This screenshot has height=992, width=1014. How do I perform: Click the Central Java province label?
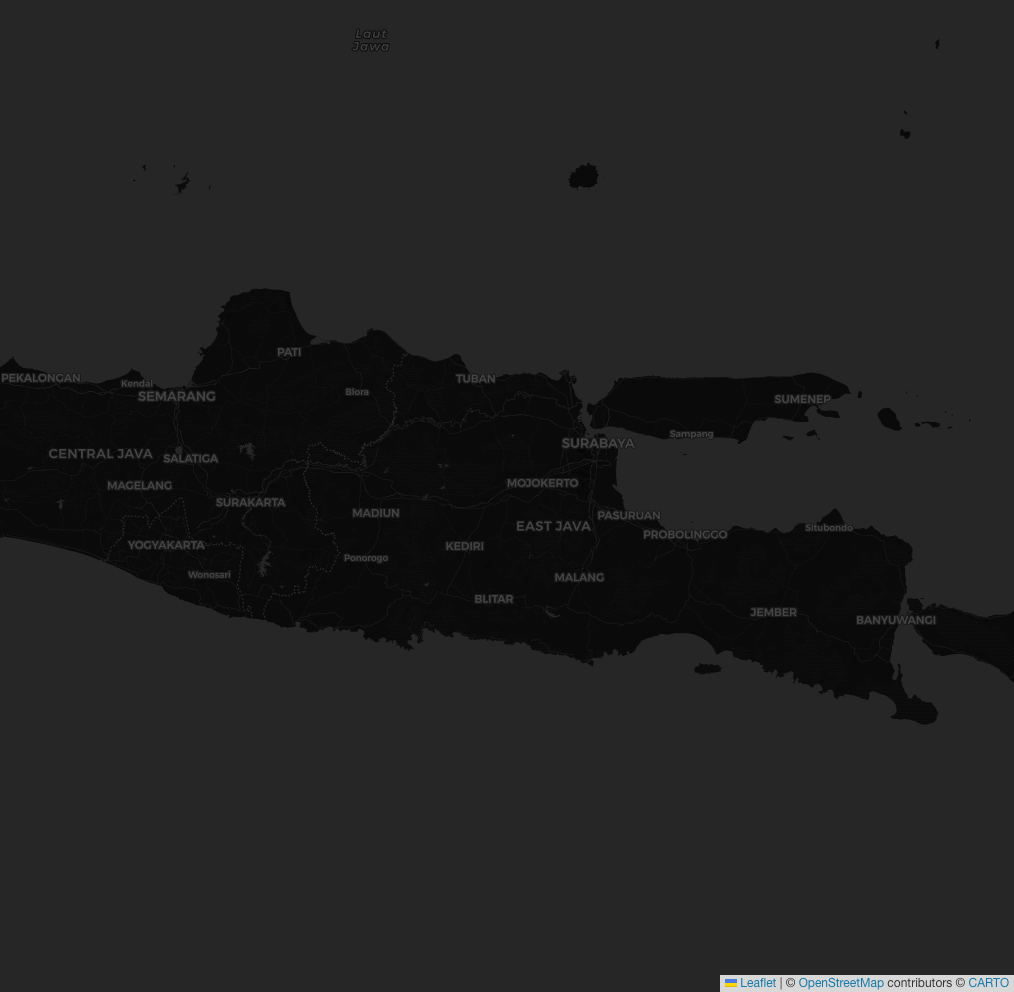[100, 454]
